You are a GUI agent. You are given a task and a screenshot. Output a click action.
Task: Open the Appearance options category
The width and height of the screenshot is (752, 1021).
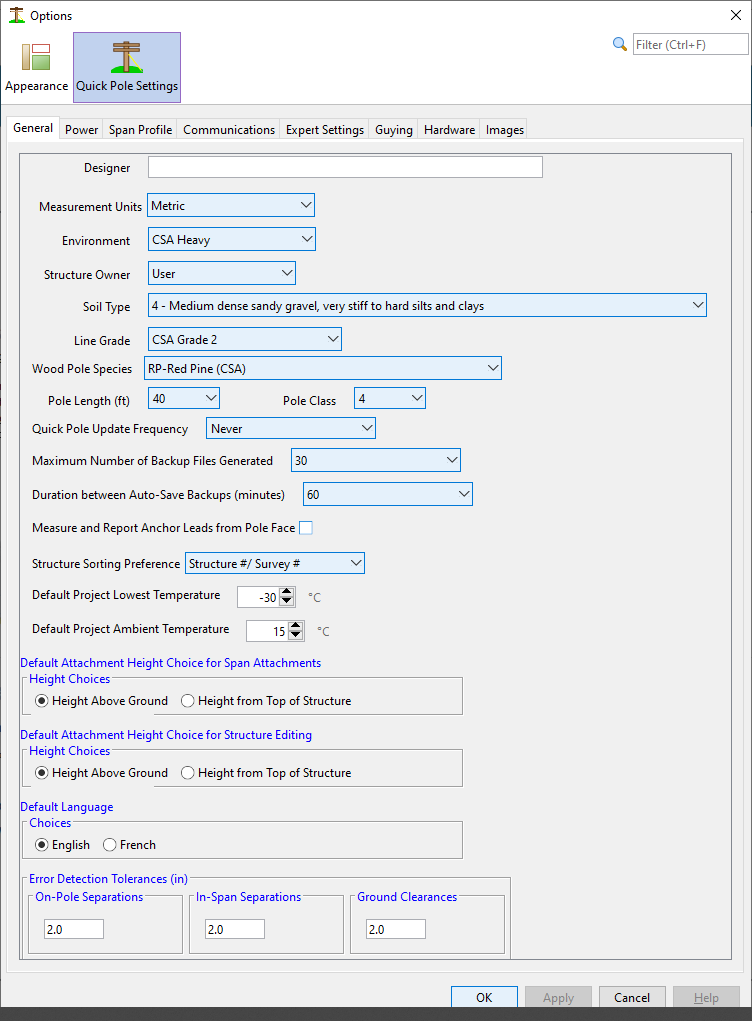pos(36,67)
